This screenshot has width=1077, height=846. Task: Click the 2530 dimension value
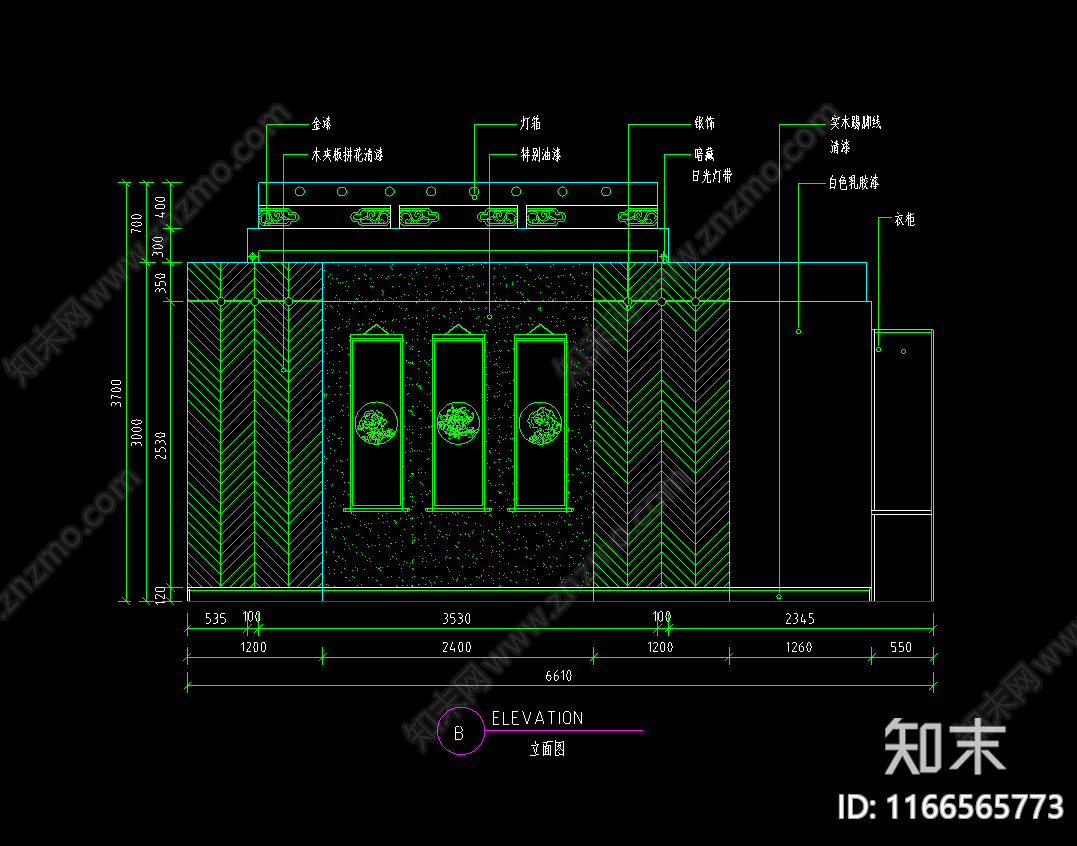point(161,445)
